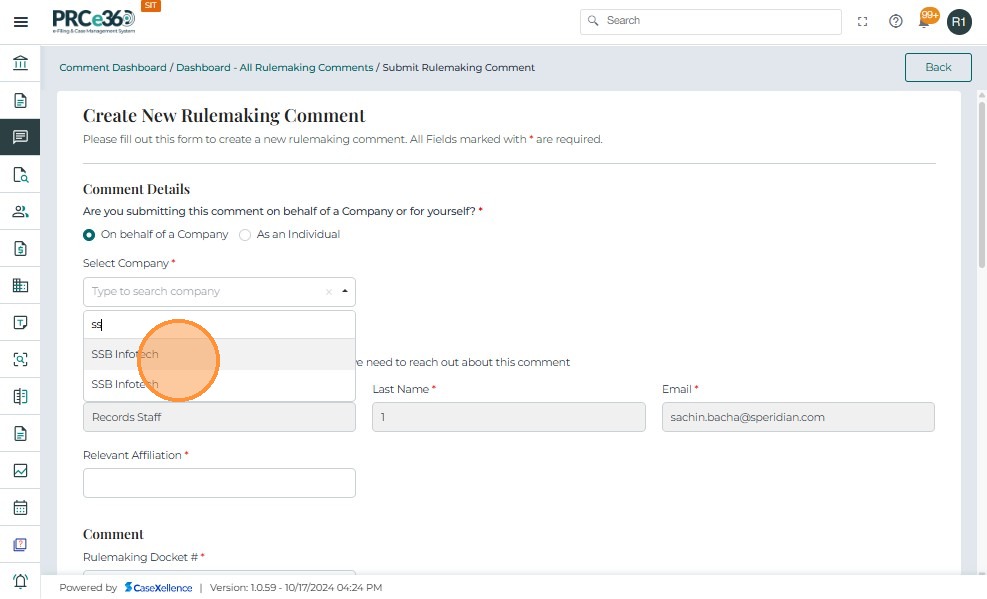This screenshot has width=987, height=599.
Task: Select 'As an Individual' radio option
Action: [245, 235]
